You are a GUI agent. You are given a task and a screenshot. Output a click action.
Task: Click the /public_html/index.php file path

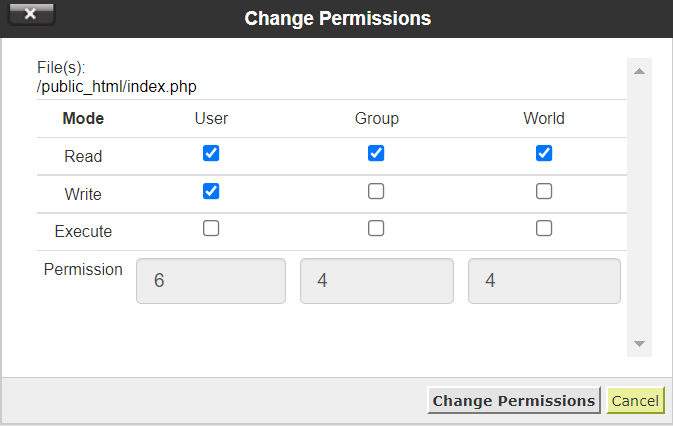click(x=117, y=86)
